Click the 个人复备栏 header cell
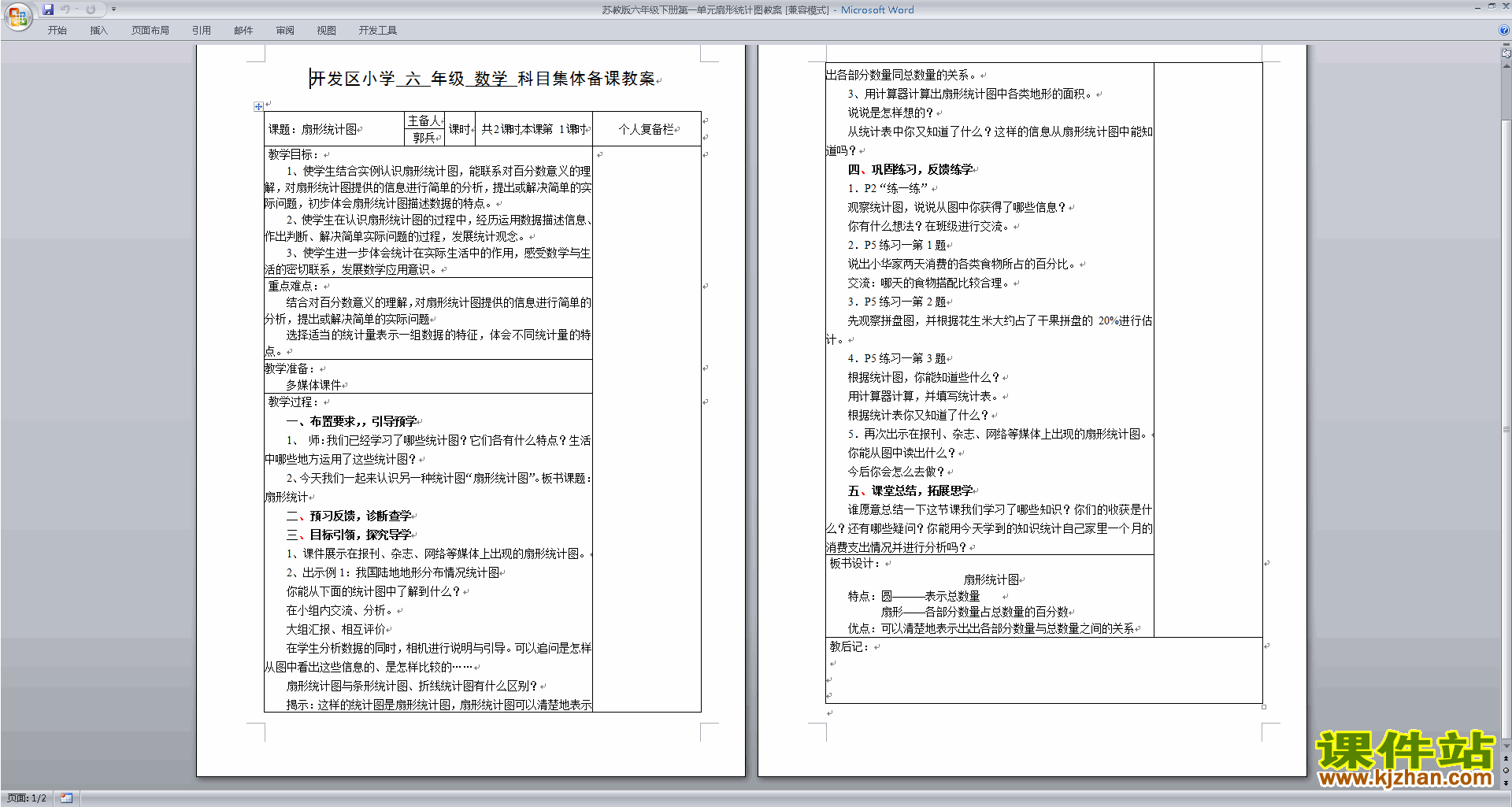The height and width of the screenshot is (807, 1512). coord(647,129)
